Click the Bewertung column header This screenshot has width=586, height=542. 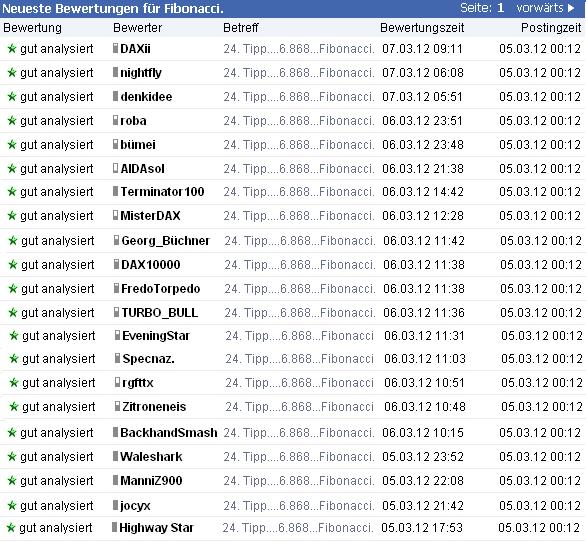(33, 28)
